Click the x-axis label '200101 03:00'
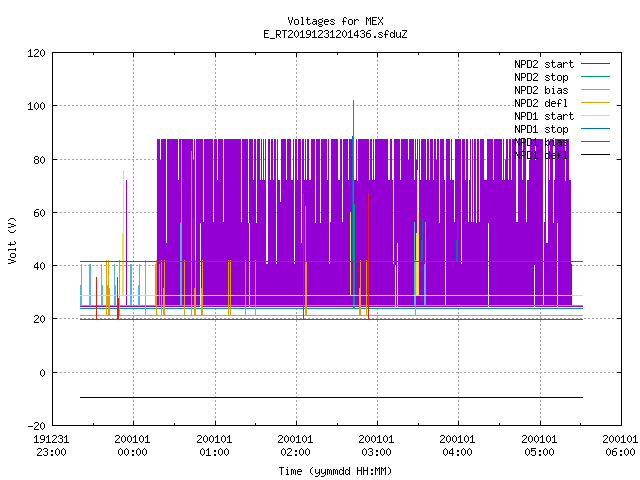This screenshot has width=640, height=480. tap(376, 446)
